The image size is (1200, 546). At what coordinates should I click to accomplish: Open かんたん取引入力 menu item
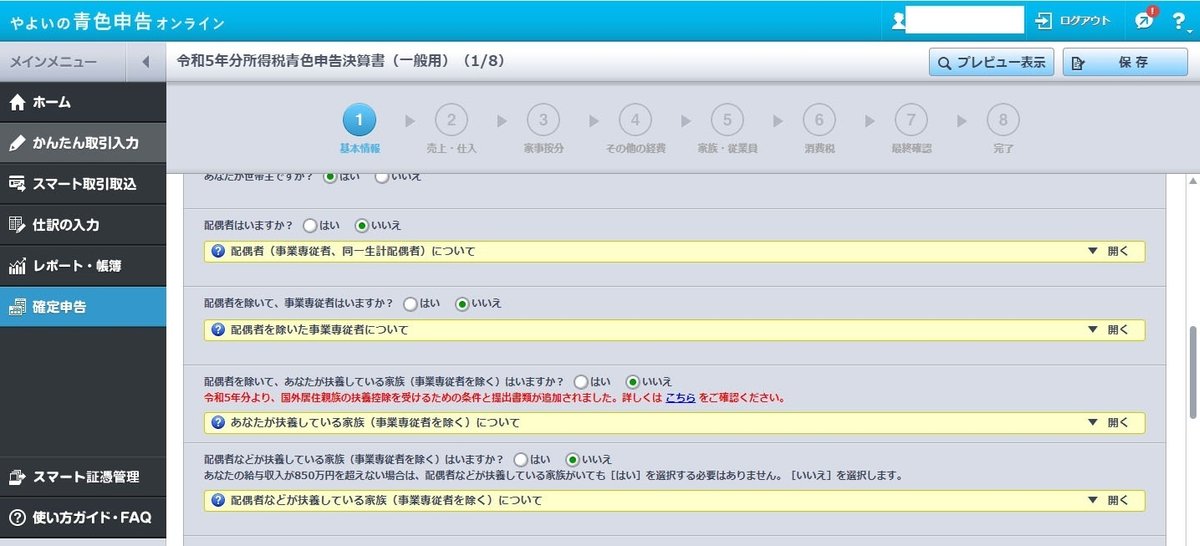83,143
